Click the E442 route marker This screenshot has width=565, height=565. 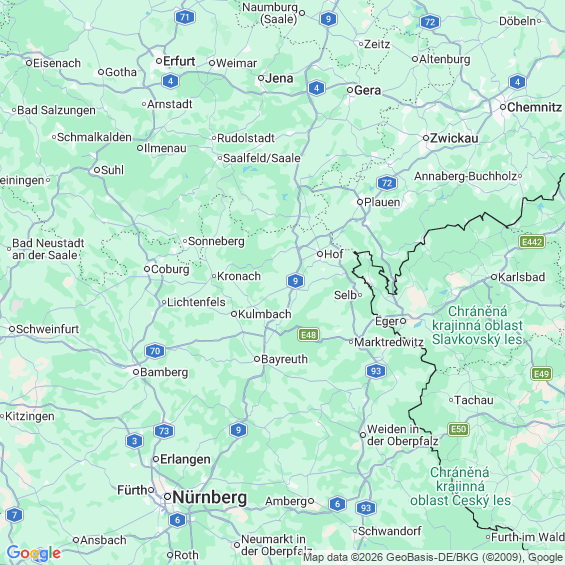[532, 242]
